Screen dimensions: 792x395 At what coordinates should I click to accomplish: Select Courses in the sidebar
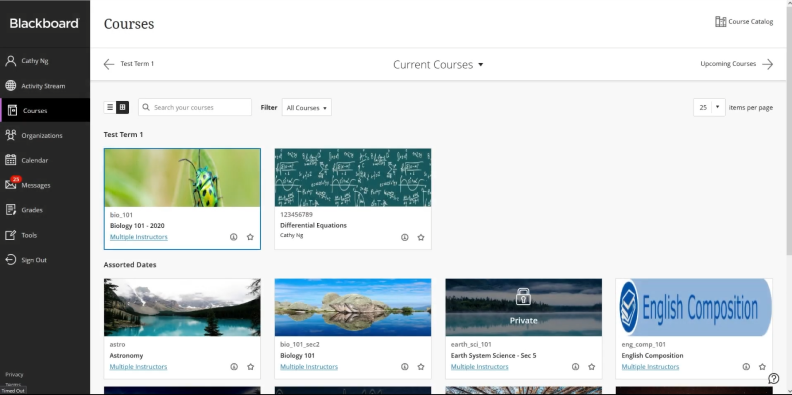pos(45,111)
